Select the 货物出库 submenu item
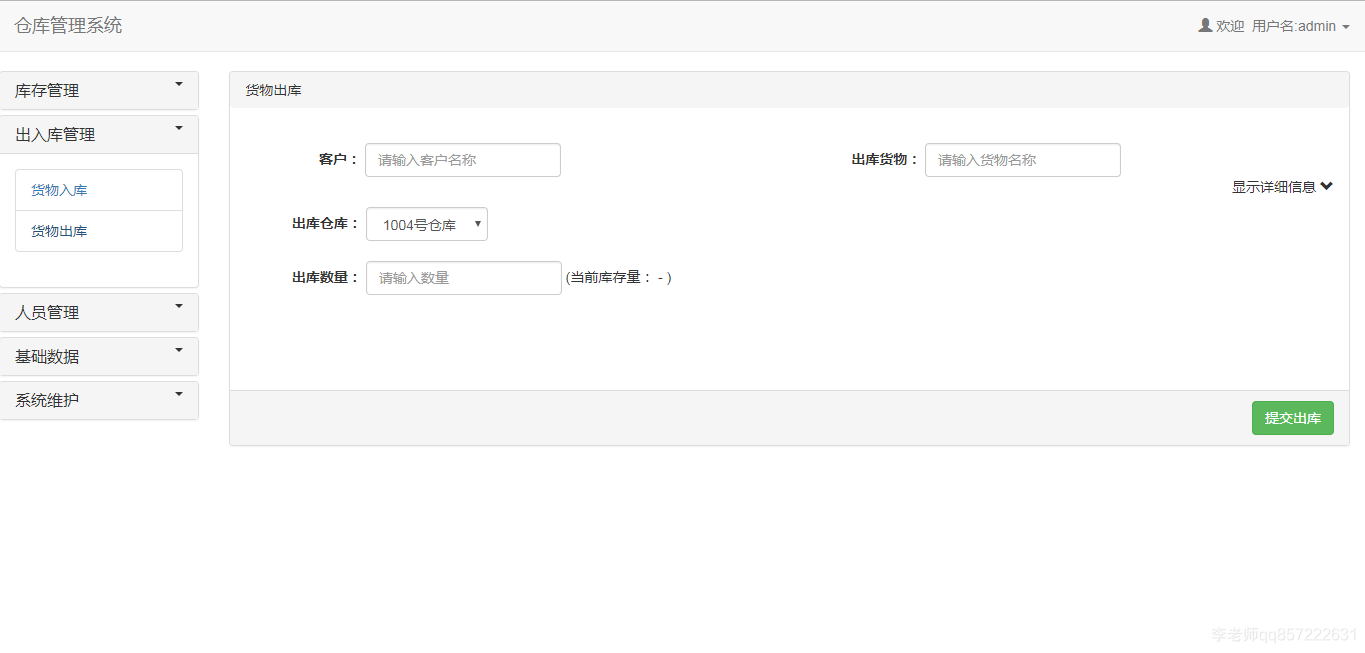1365x653 pixels. point(98,231)
